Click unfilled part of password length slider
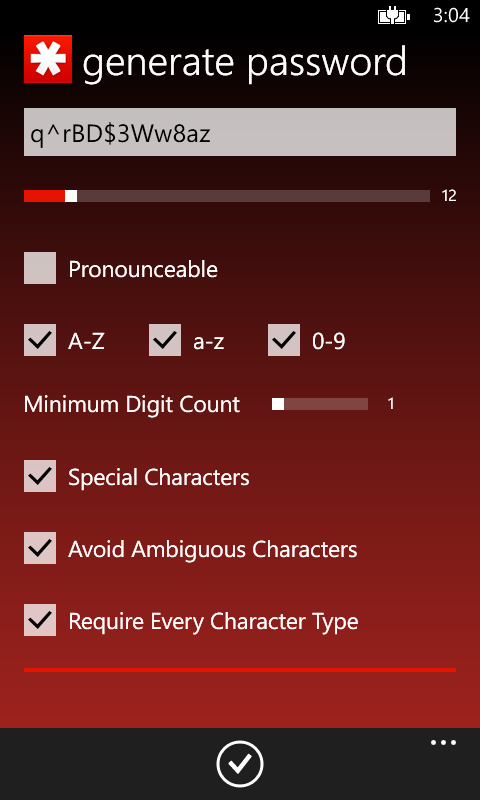 click(254, 196)
